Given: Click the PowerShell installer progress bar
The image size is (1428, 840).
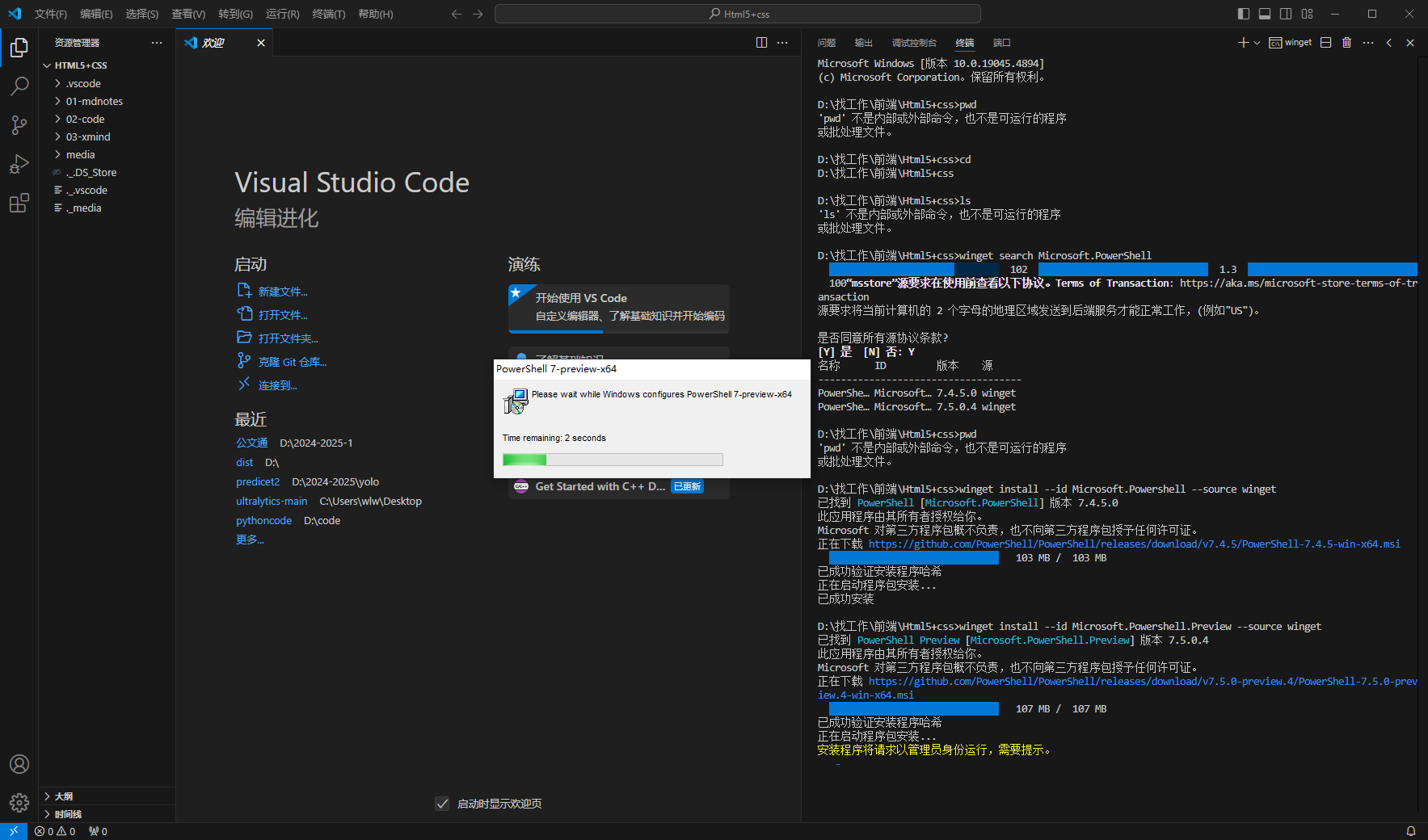Looking at the screenshot, I should tap(613, 460).
